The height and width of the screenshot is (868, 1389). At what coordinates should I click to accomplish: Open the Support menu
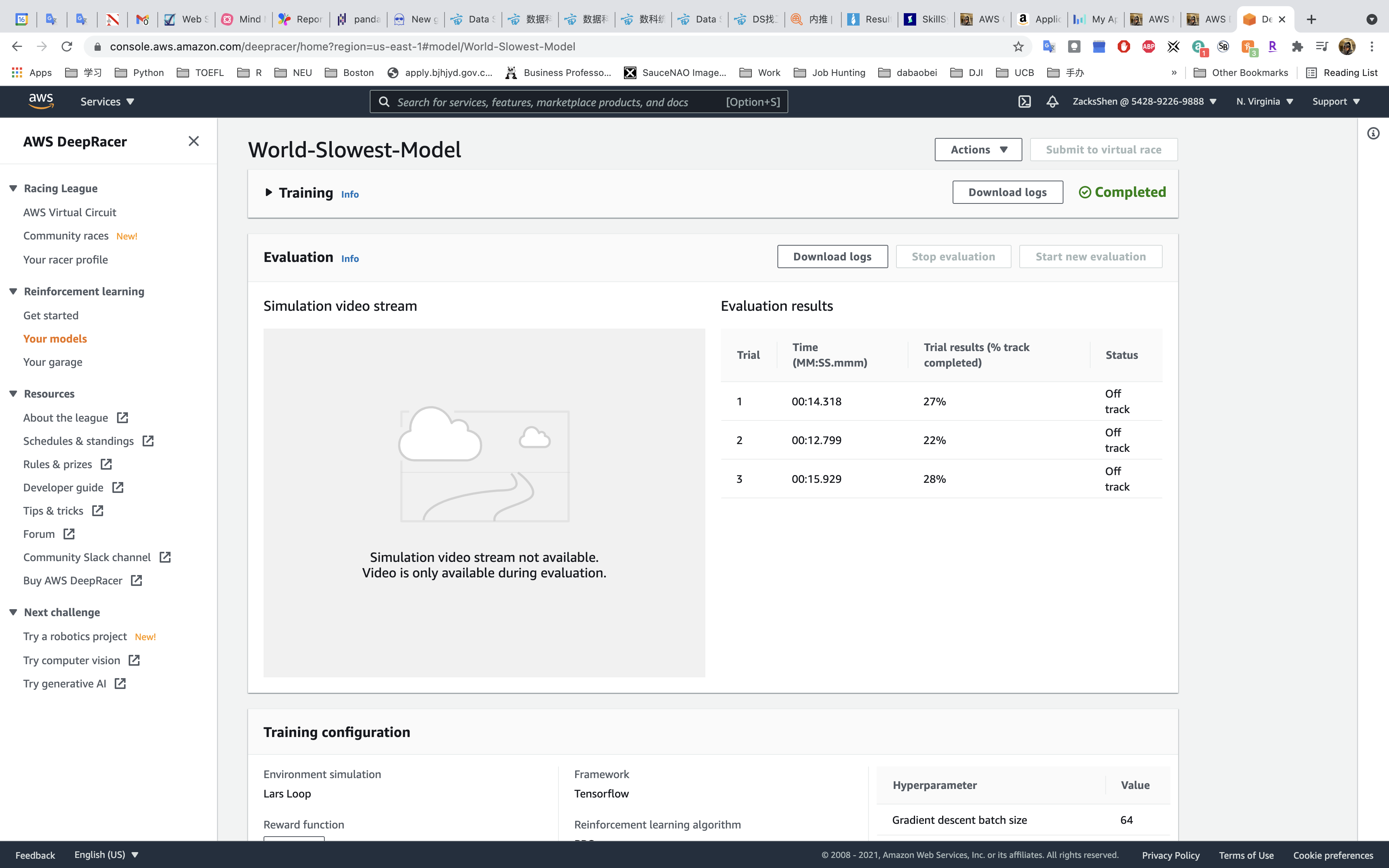coord(1336,102)
